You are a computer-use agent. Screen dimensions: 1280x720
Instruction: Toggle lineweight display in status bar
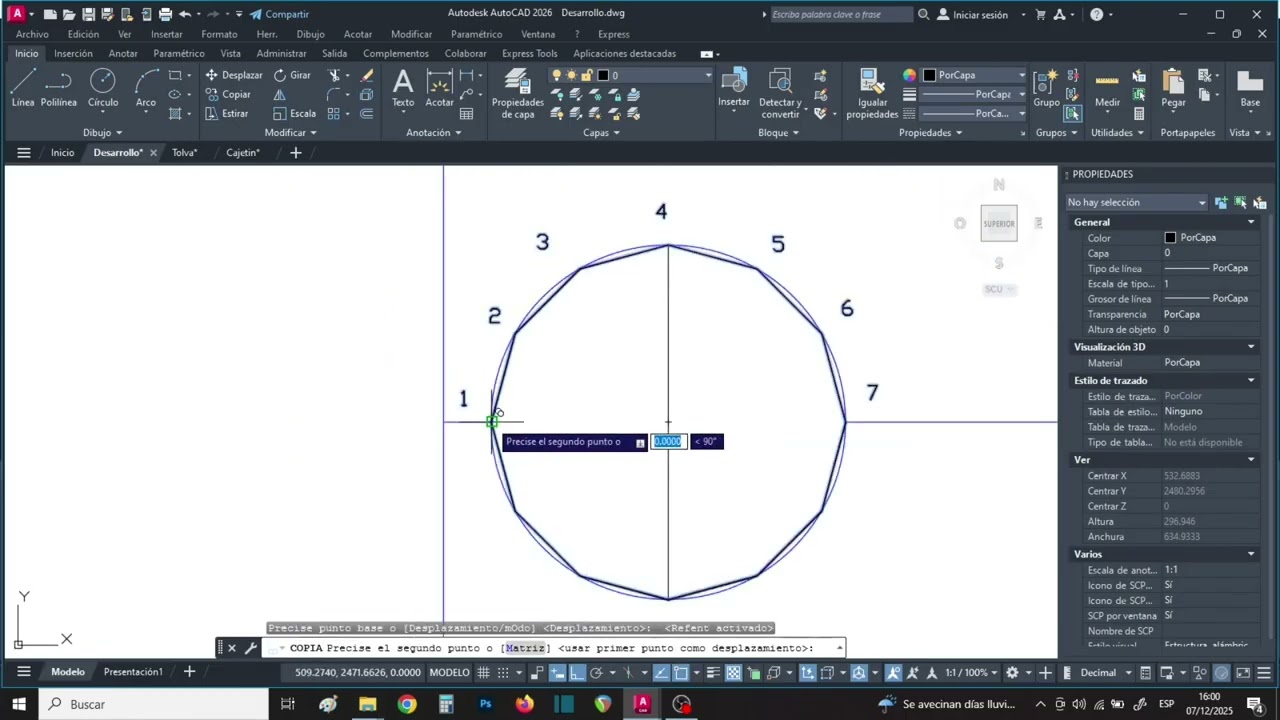click(715, 673)
